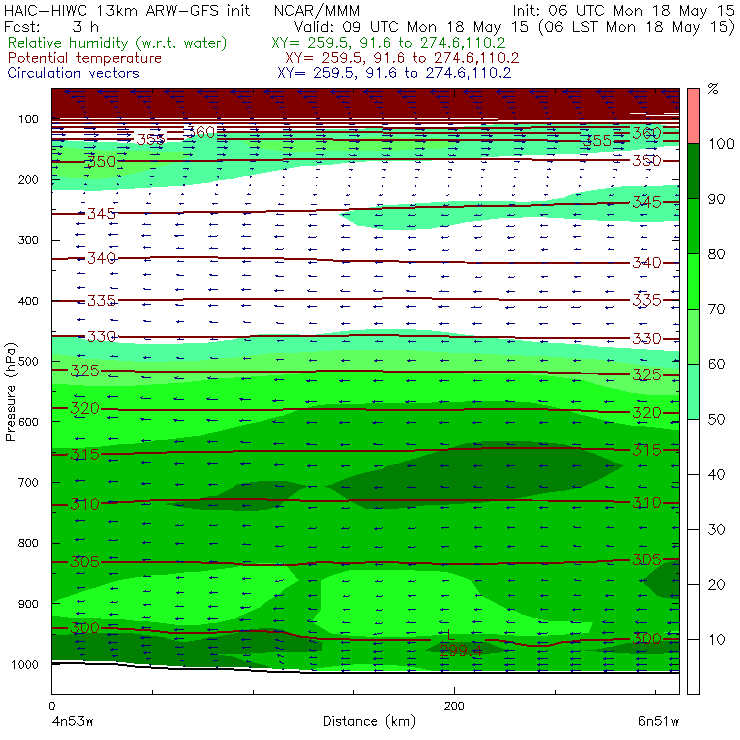Click the '900' tick on the pressure axis
This screenshot has width=740, height=740.
point(28,604)
